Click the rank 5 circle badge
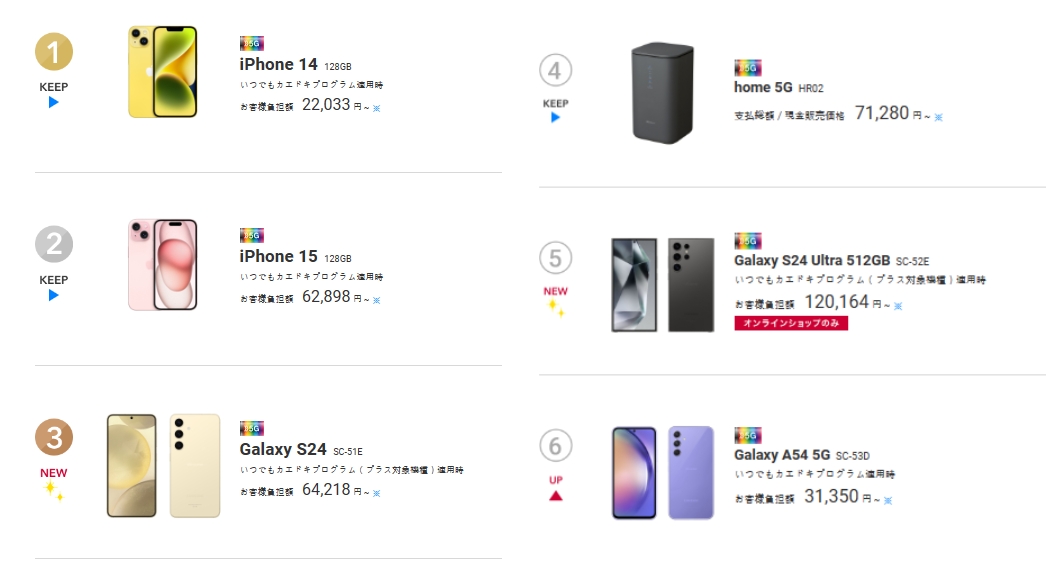 [555, 258]
